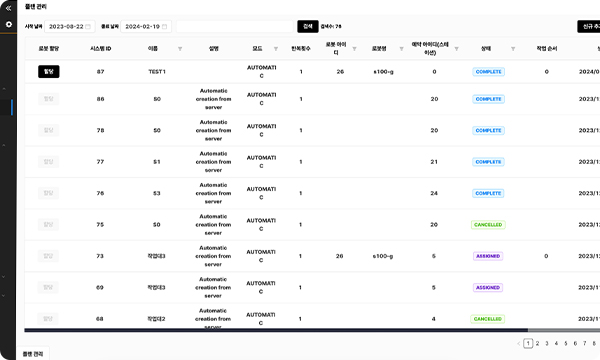Select system ID 68 cell
600x360 pixels.
pos(99,319)
